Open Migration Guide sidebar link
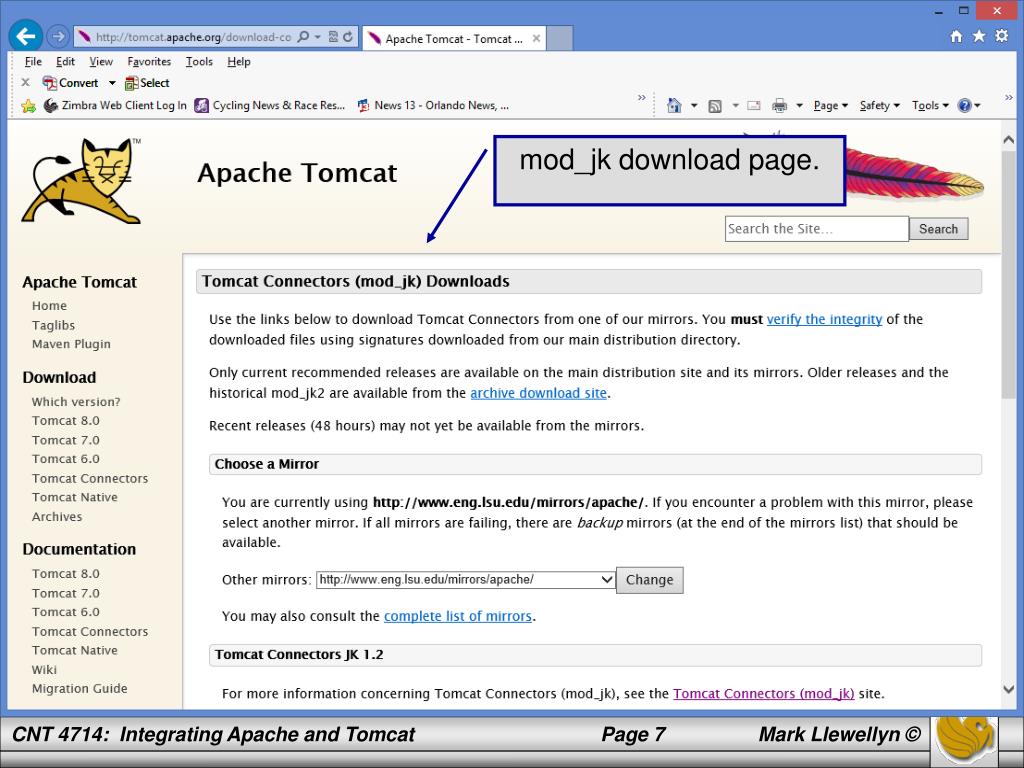This screenshot has height=768, width=1024. point(80,688)
